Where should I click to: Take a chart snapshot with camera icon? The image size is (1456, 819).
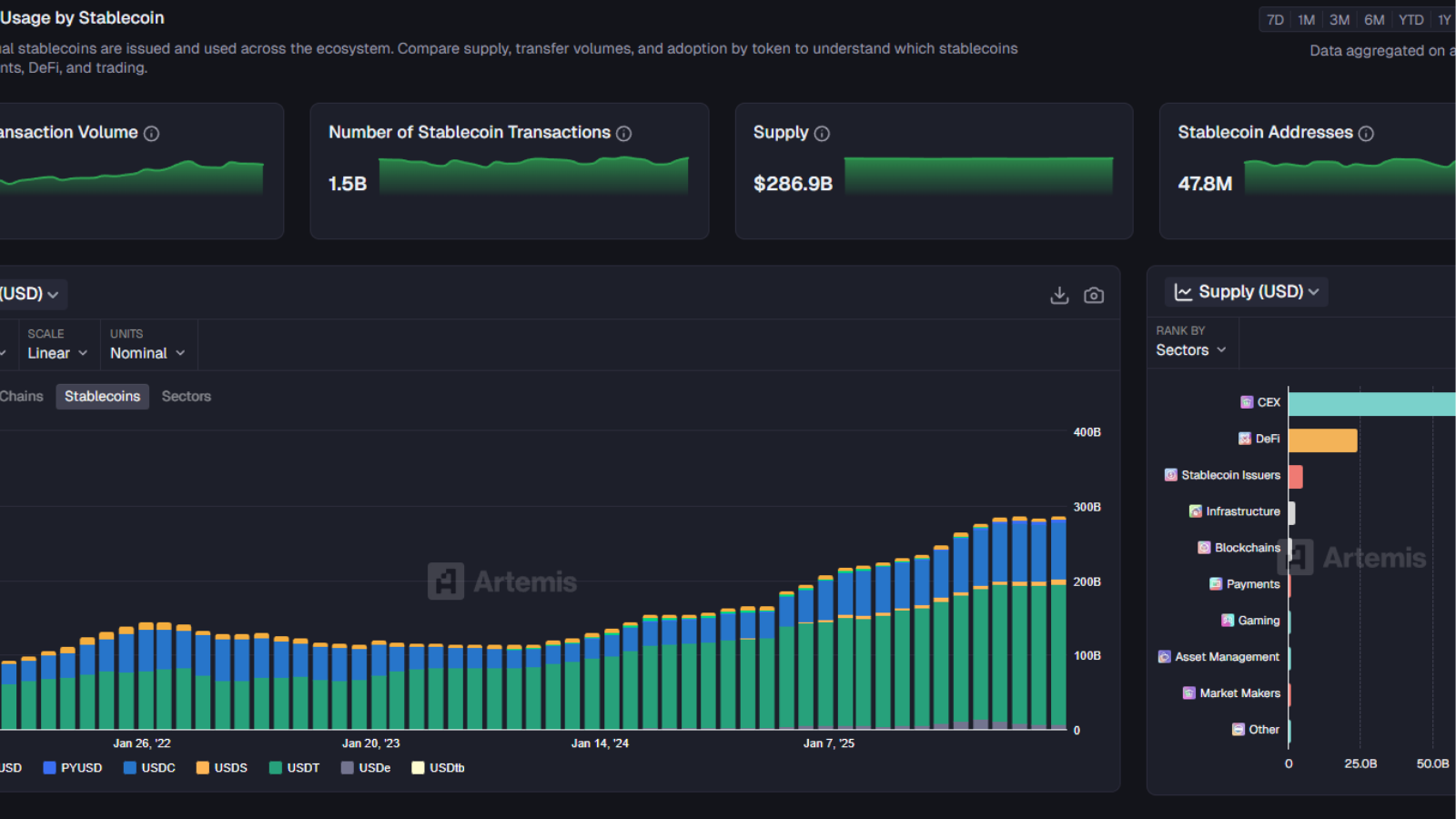point(1094,296)
